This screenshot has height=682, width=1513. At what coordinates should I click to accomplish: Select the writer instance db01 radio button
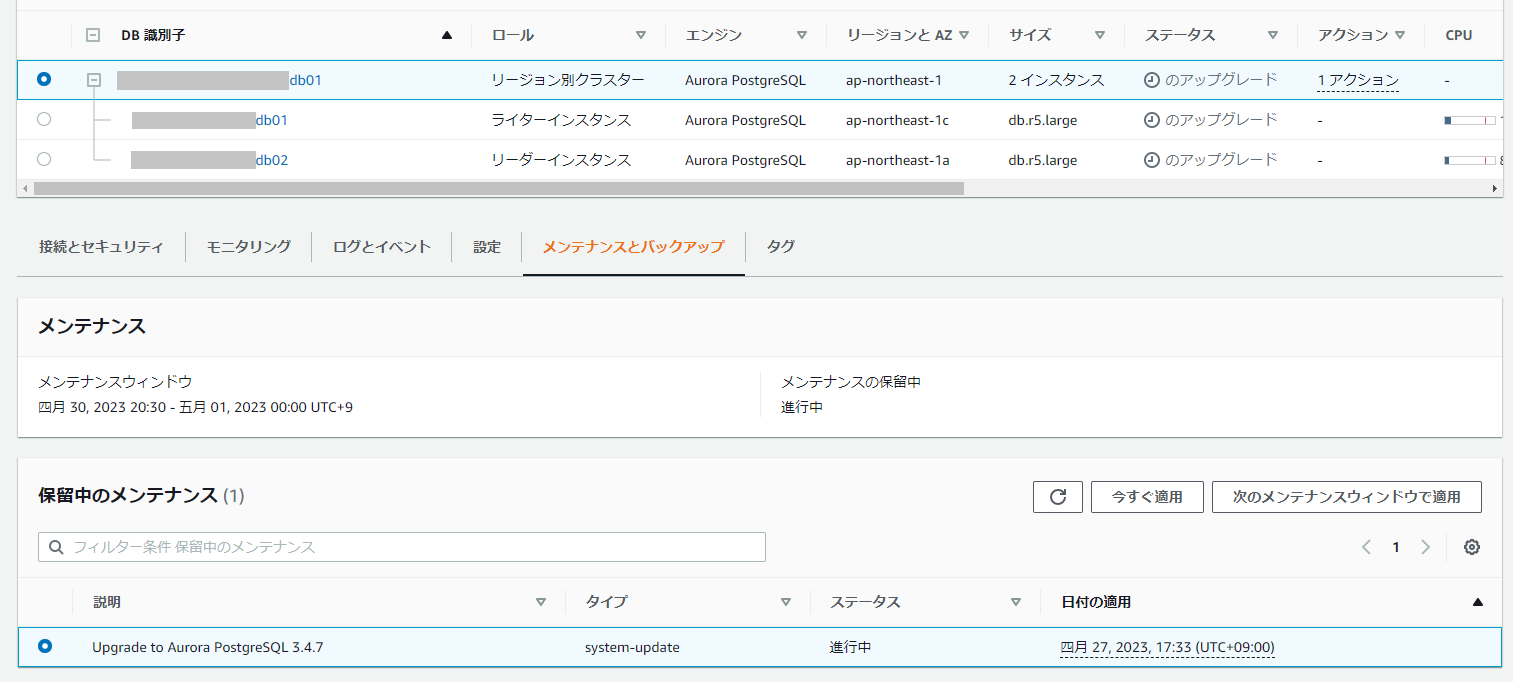(x=44, y=119)
